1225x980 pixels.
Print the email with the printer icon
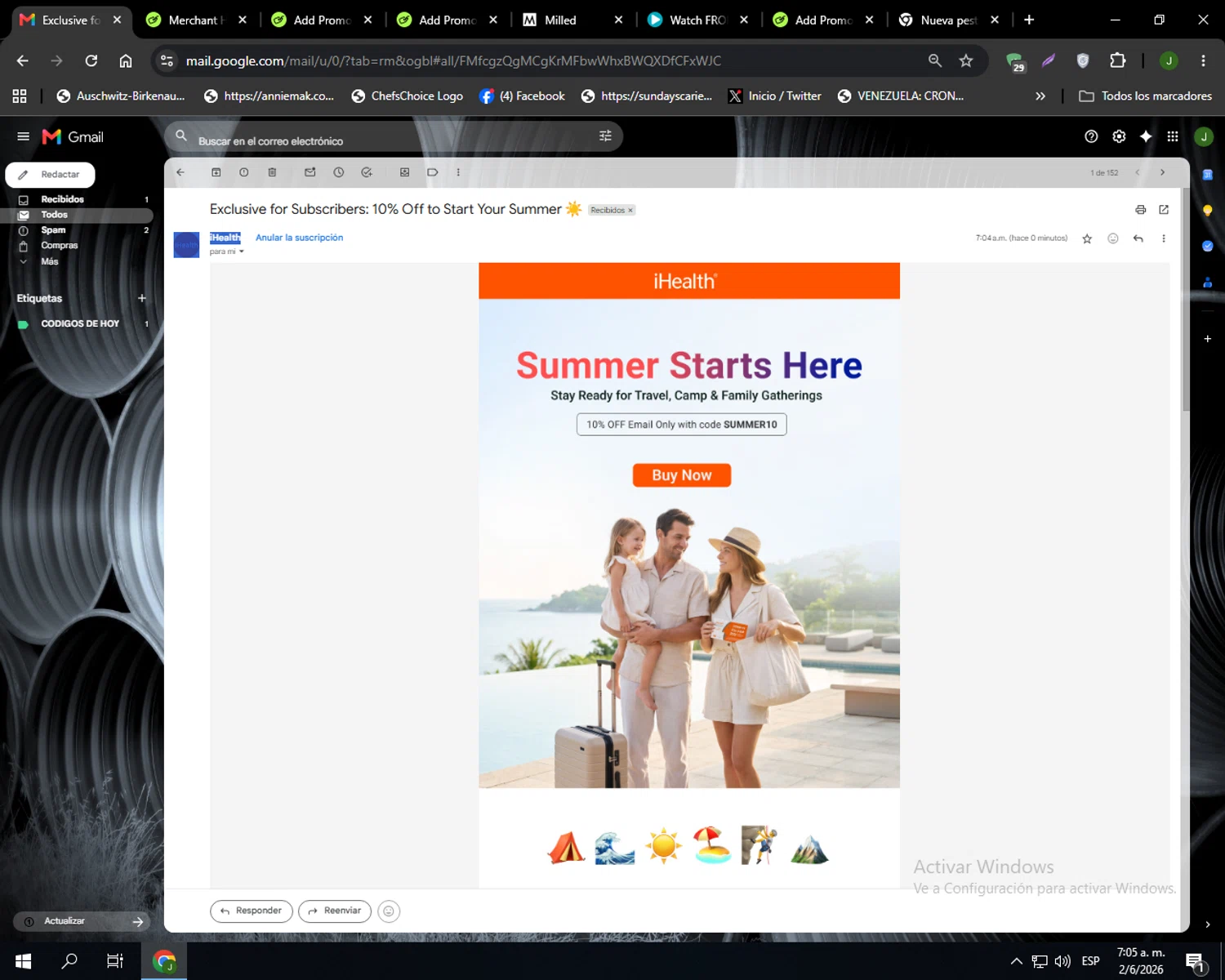pyautogui.click(x=1141, y=210)
